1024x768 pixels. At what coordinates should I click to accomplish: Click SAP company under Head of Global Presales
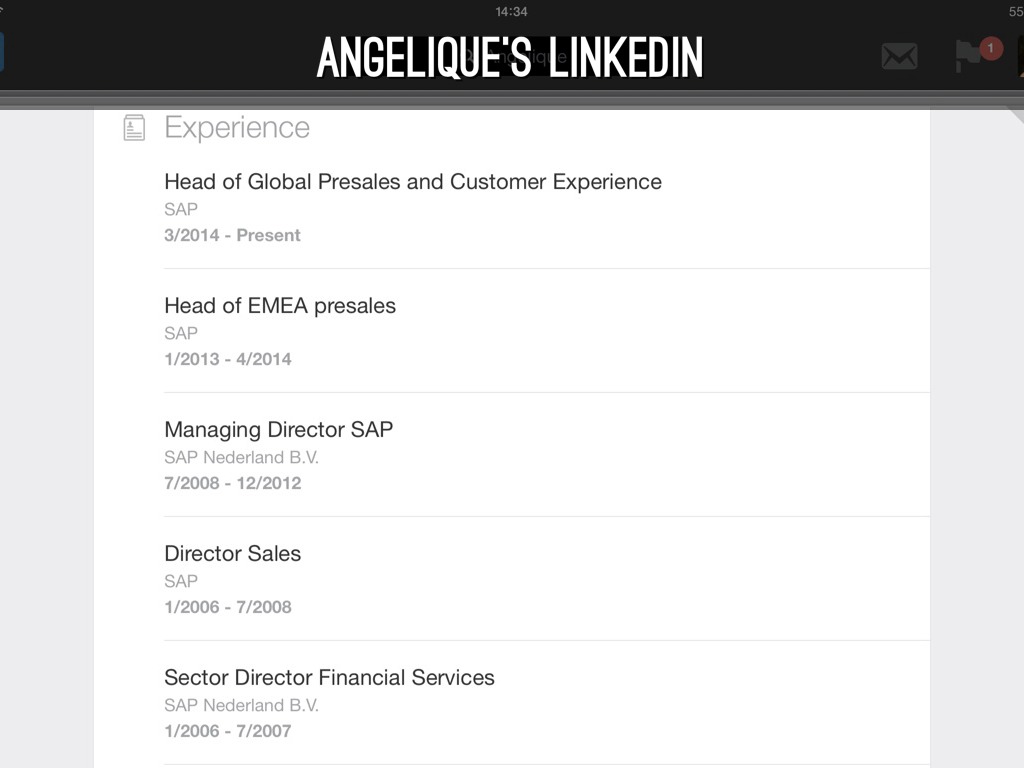click(181, 209)
